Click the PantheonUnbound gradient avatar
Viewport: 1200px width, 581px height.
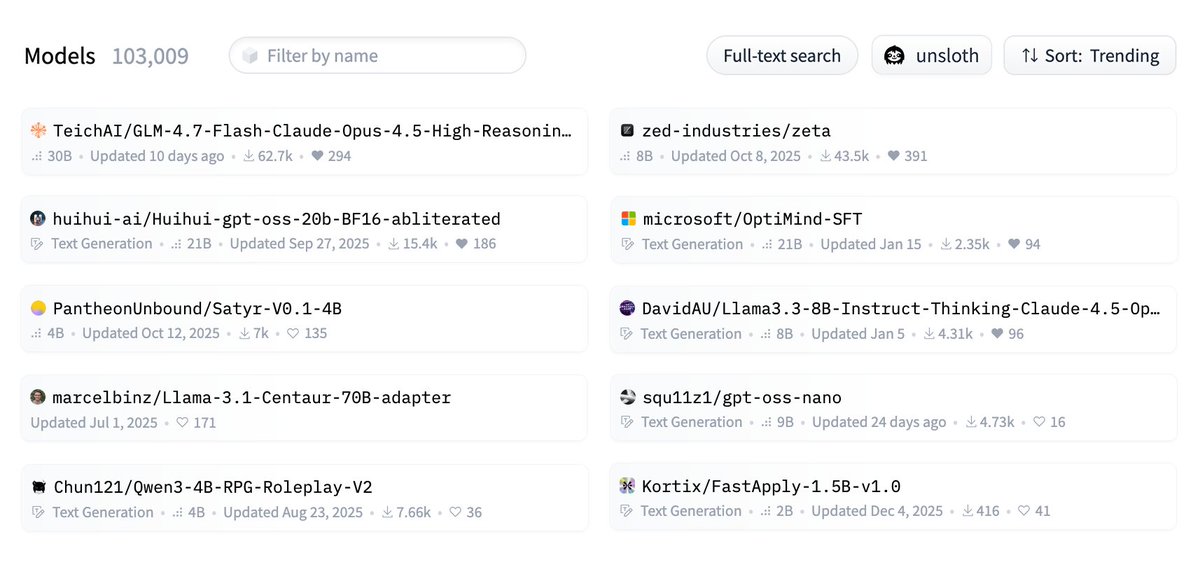pos(38,308)
